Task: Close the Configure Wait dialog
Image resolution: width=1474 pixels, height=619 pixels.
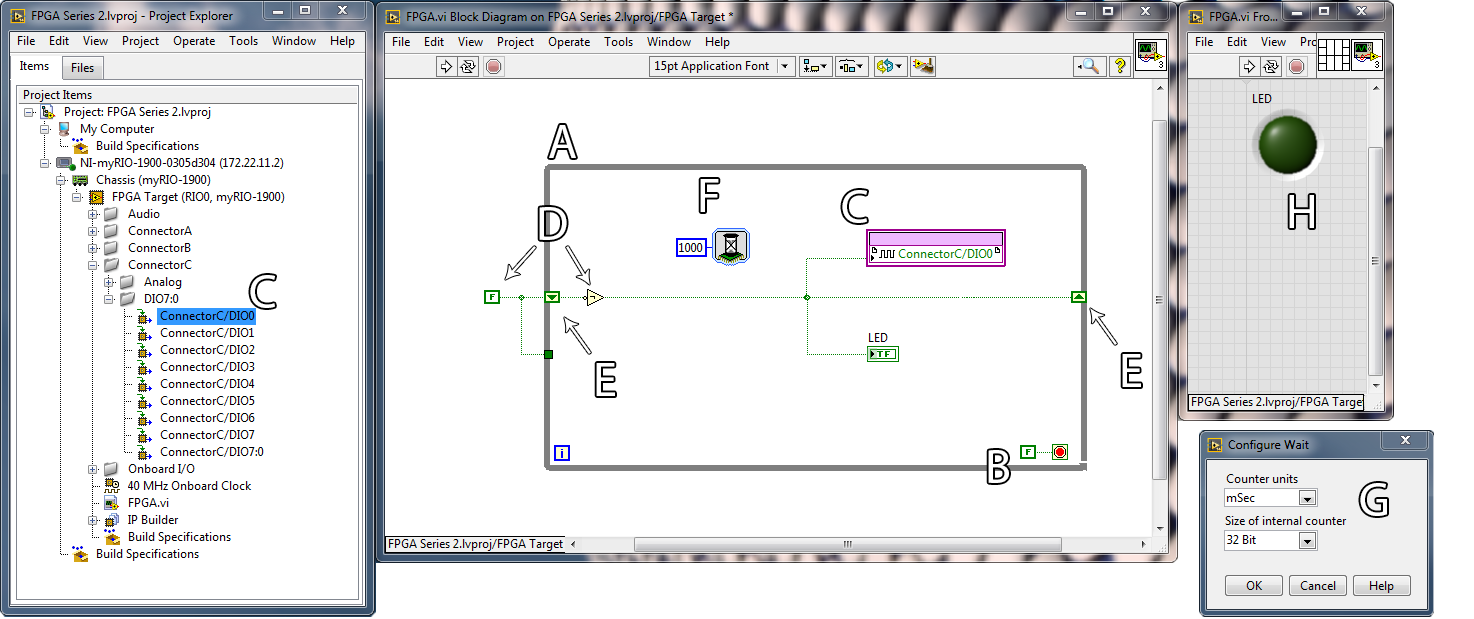Action: tap(1406, 441)
